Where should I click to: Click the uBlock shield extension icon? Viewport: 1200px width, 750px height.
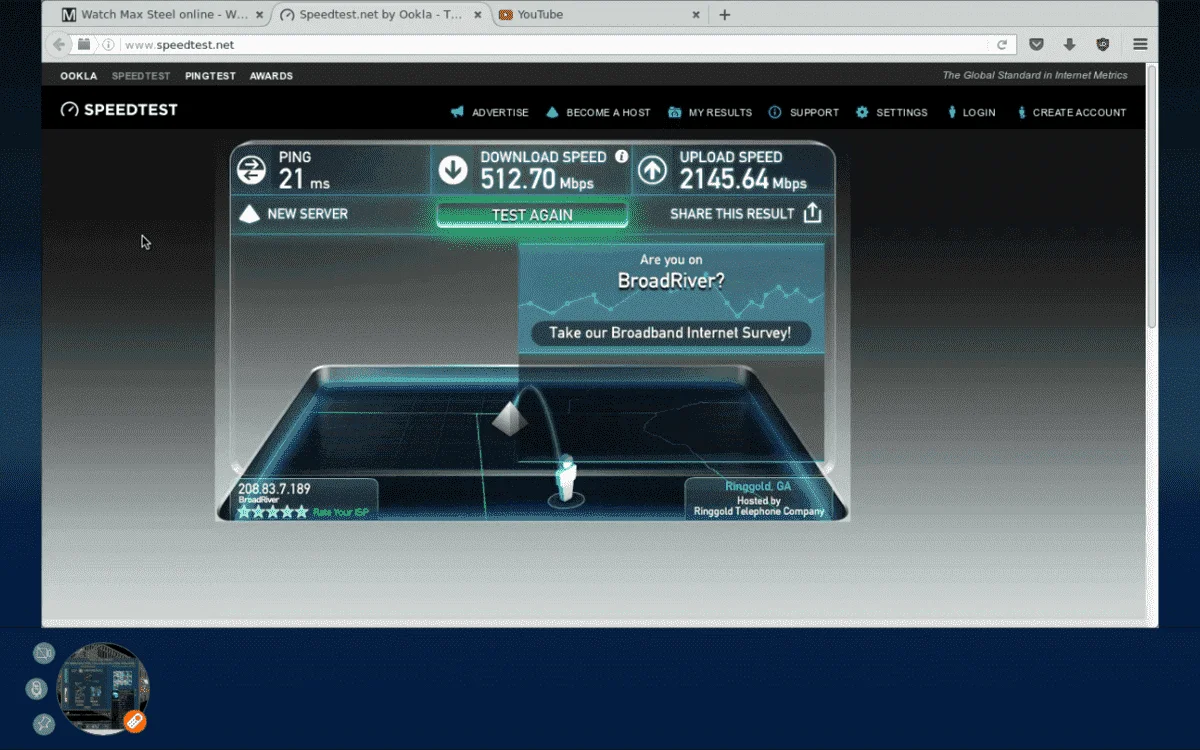click(x=1102, y=44)
